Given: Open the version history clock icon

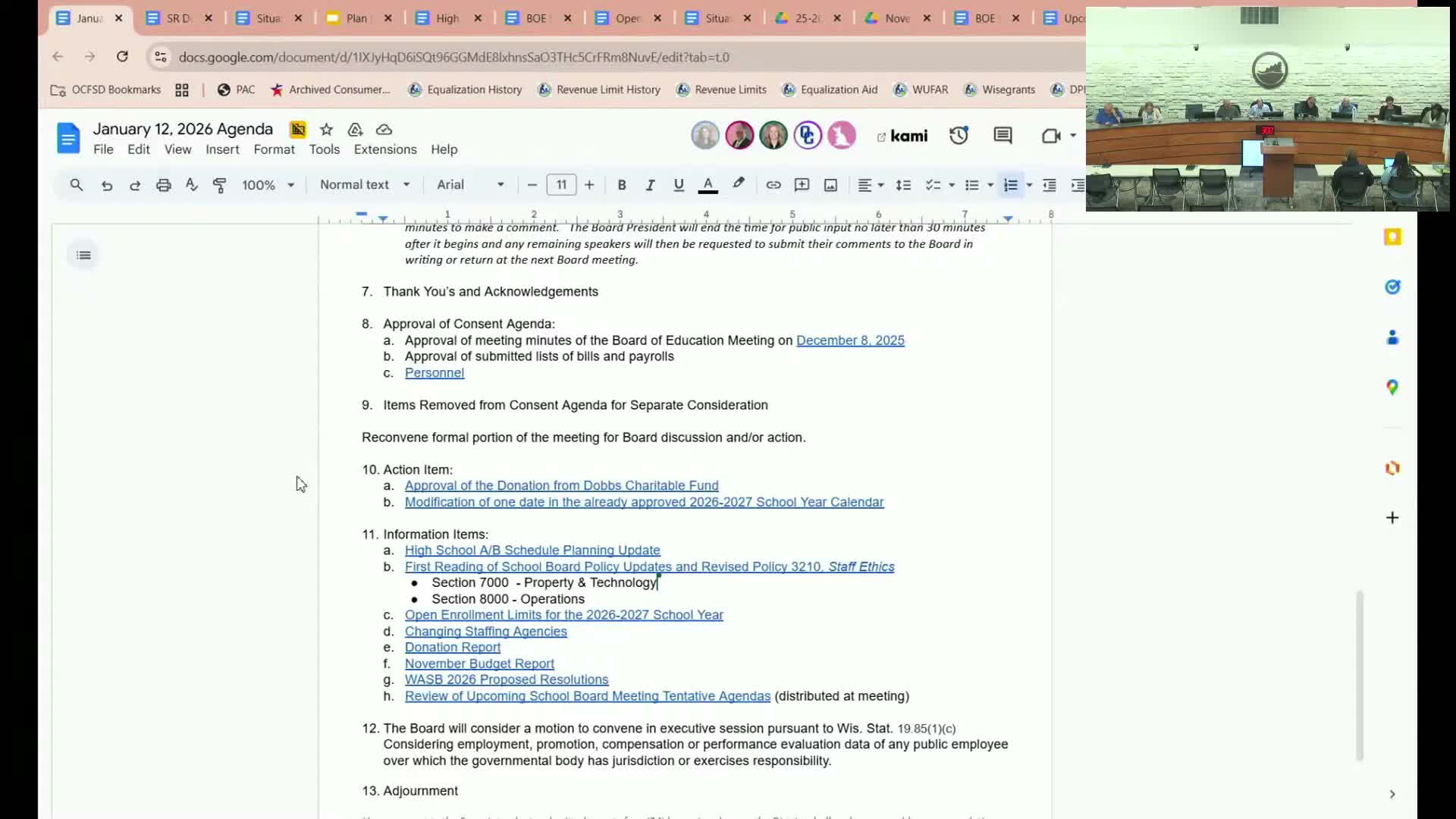Looking at the screenshot, I should (x=959, y=136).
